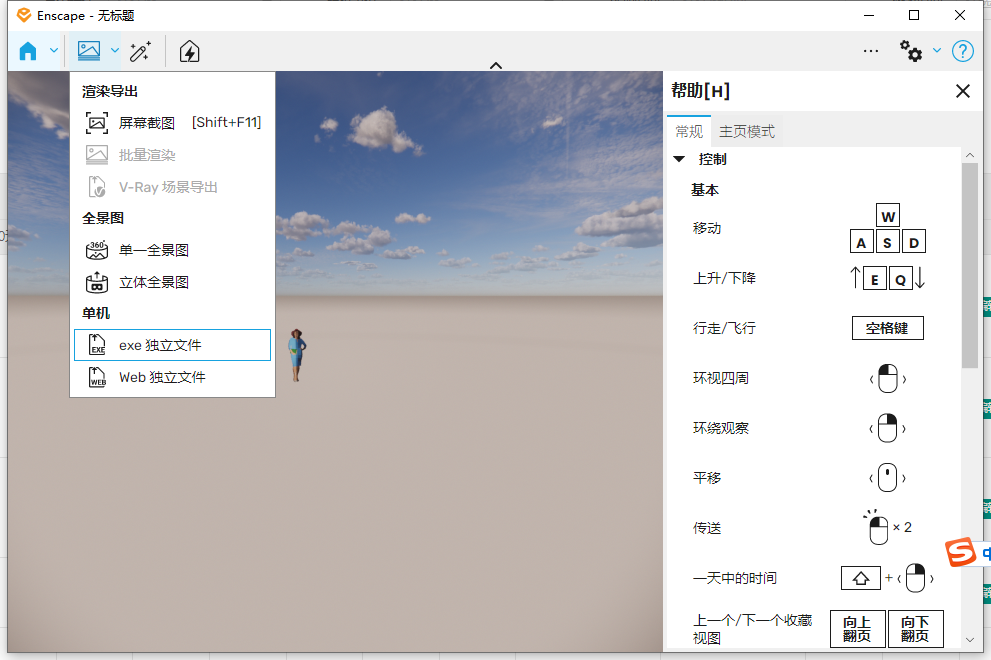991x660 pixels.
Task: Click the 向下翻页 key button
Action: click(x=915, y=629)
